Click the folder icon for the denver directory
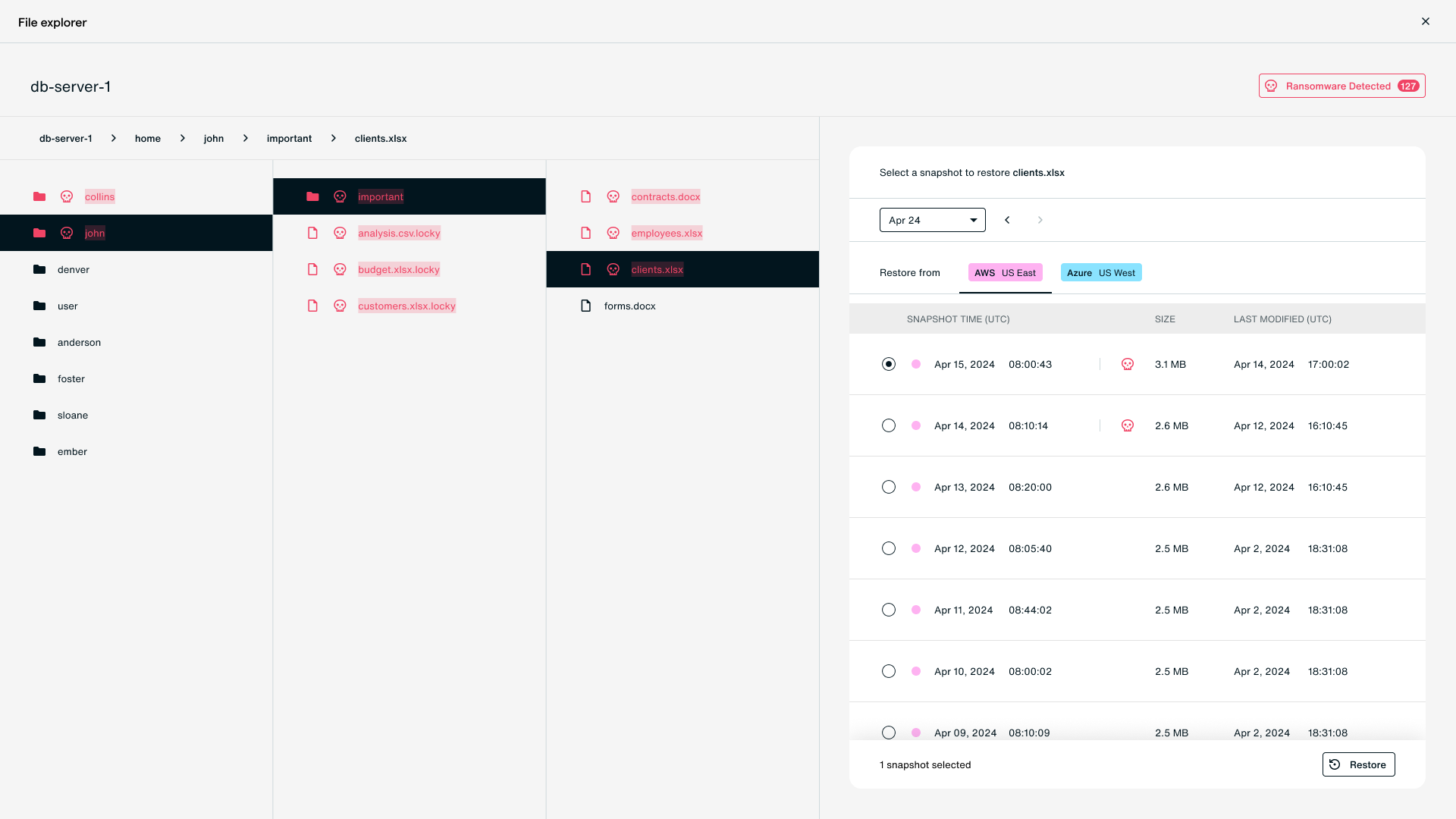This screenshot has width=1456, height=819. click(x=39, y=269)
